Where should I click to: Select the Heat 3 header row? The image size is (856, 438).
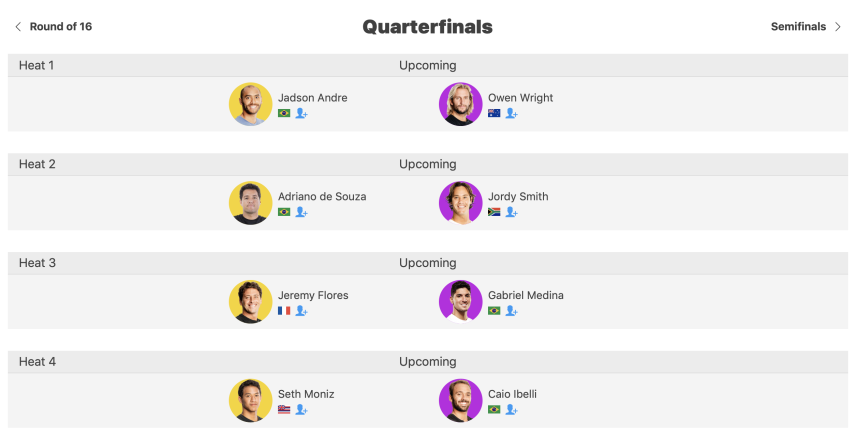(x=428, y=263)
